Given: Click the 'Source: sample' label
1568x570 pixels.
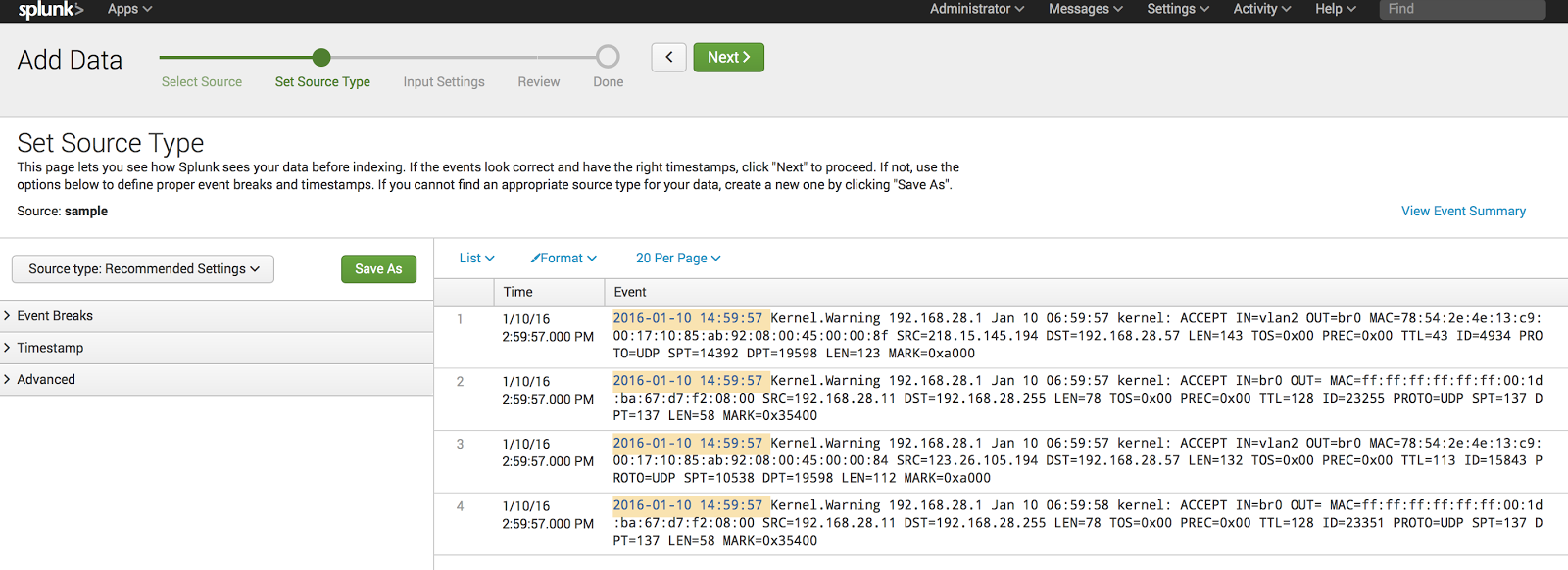Looking at the screenshot, I should pos(63,211).
